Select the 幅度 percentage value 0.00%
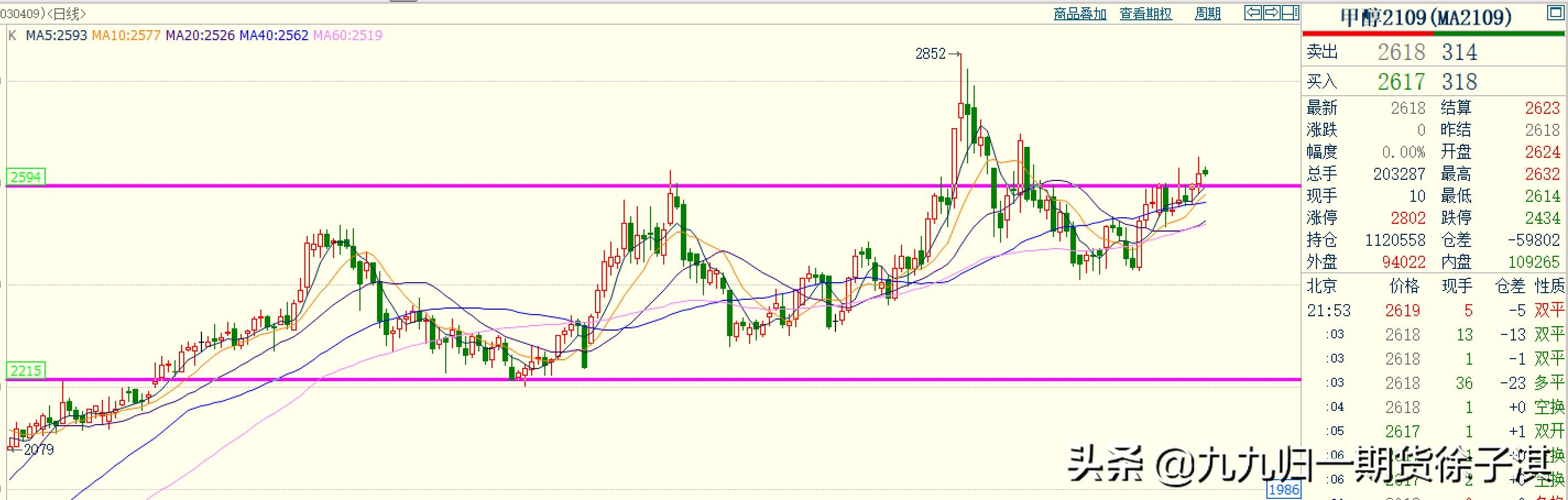 [1403, 152]
